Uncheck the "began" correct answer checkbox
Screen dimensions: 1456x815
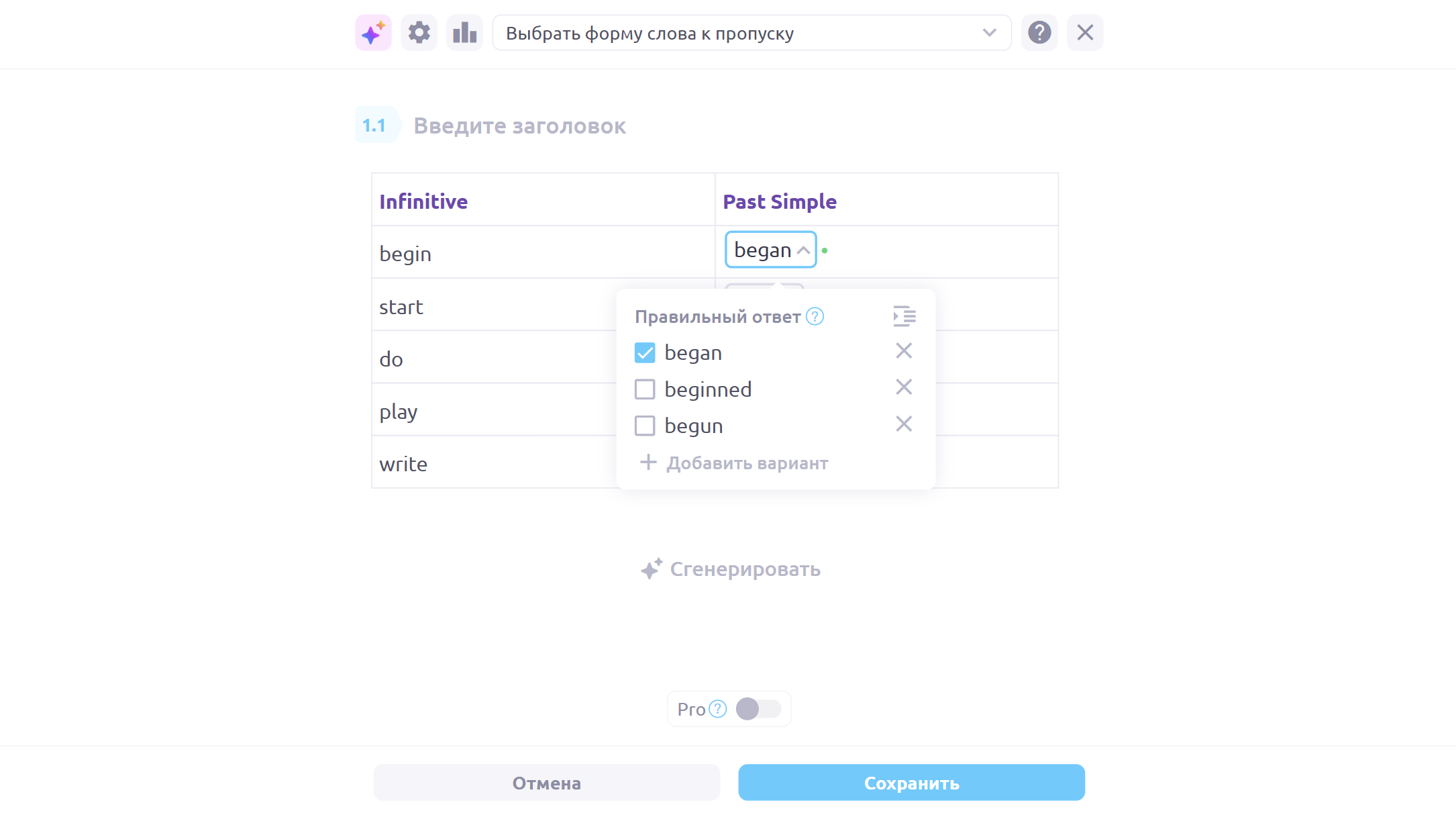(x=645, y=353)
